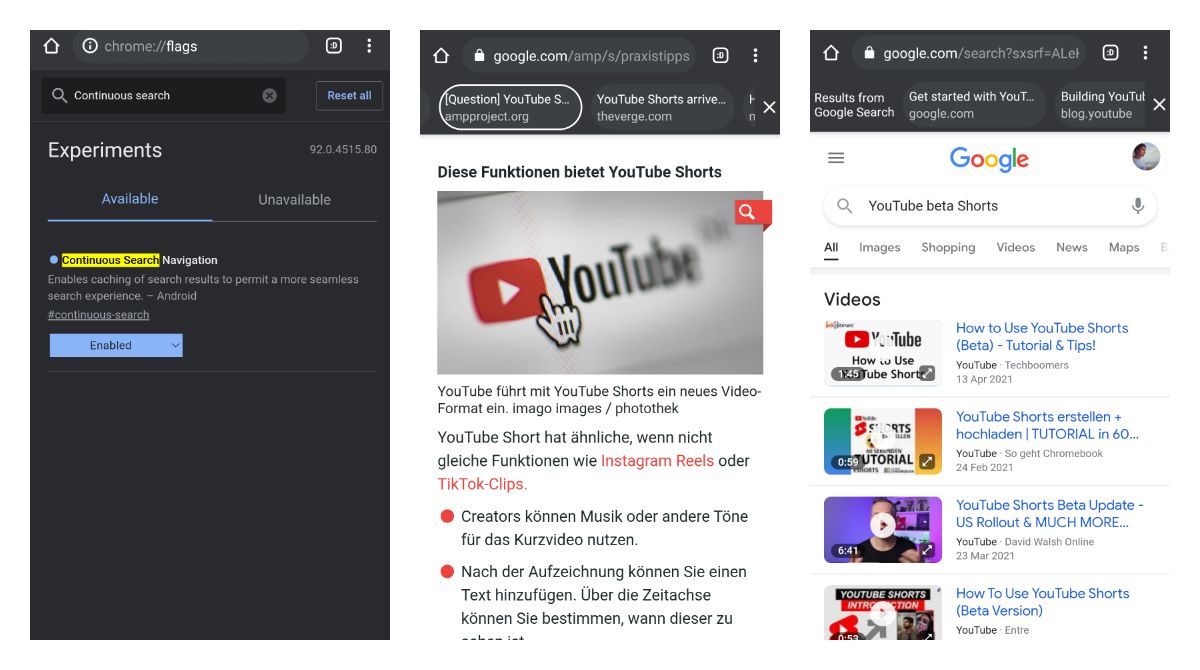Clear the Continuous search query text
Viewport: 1200px width, 670px height.
[x=270, y=96]
